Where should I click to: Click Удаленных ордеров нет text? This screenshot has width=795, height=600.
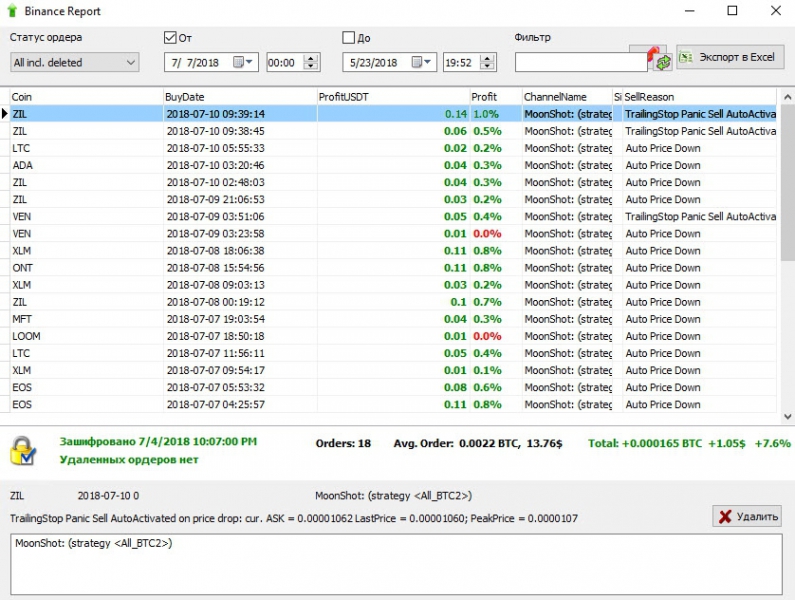(129, 460)
